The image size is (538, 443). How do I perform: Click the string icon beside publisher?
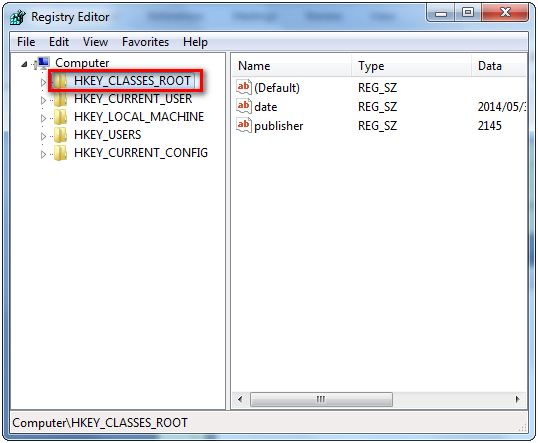click(x=244, y=125)
